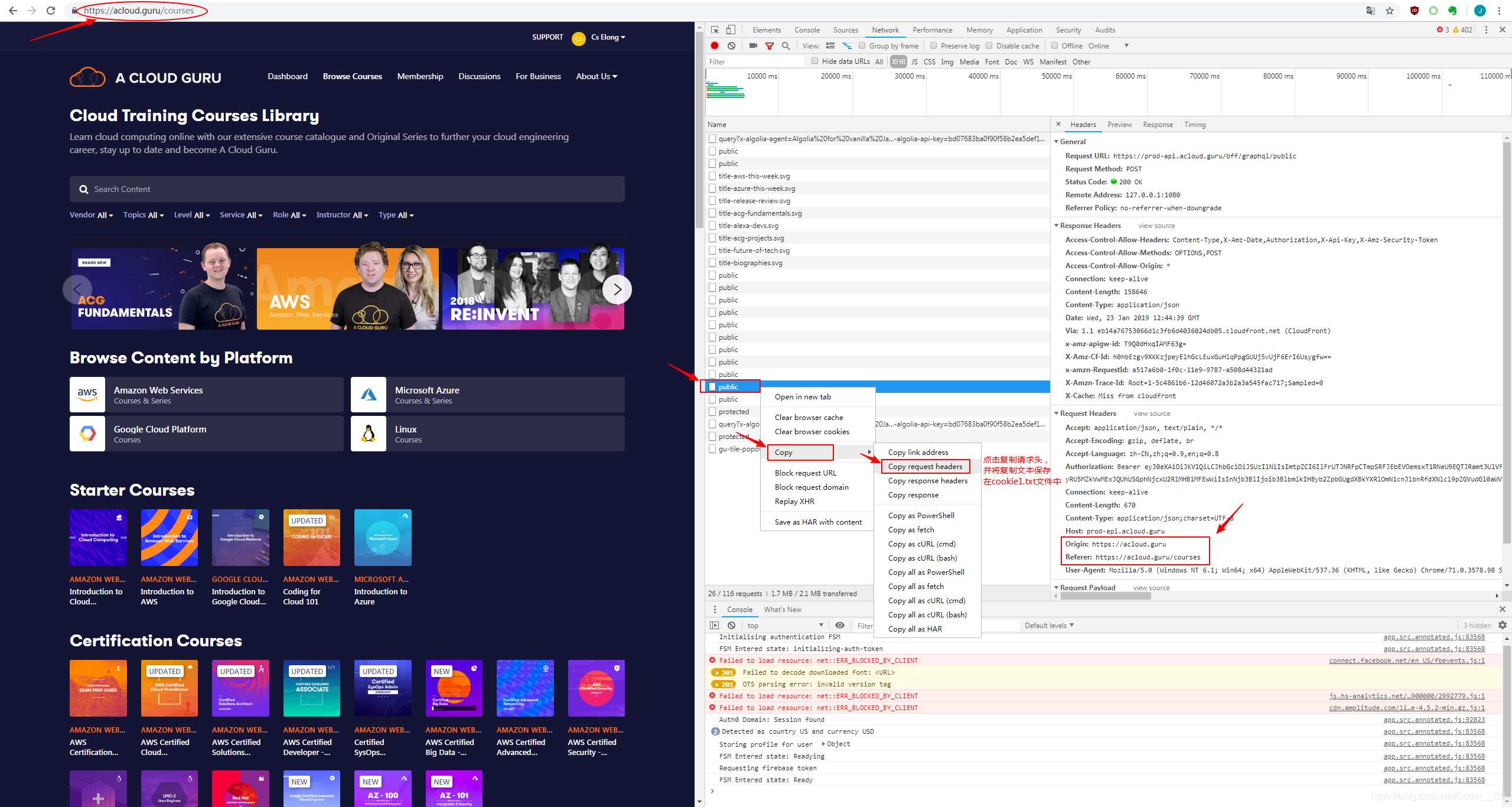Open the Evernote extension icon
Viewport: 1512px width, 807px height.
[1452, 11]
